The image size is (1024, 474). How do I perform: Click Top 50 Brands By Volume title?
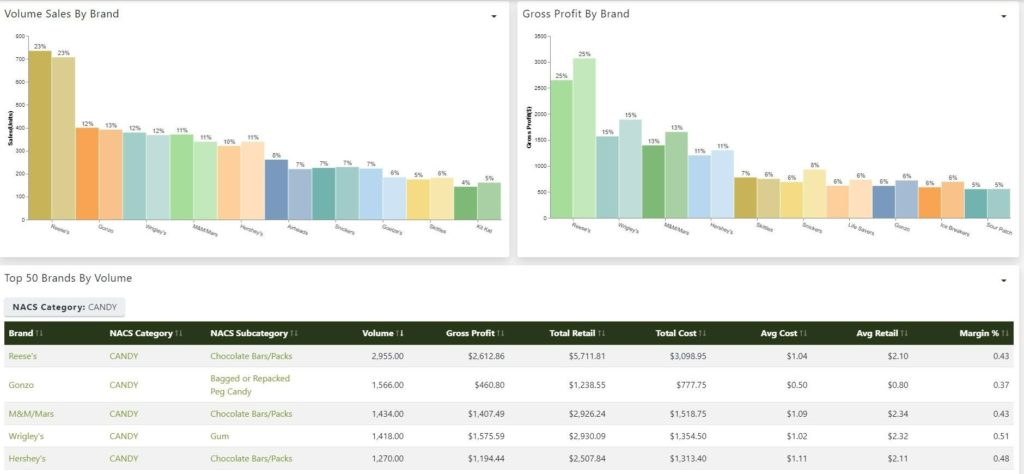68,278
